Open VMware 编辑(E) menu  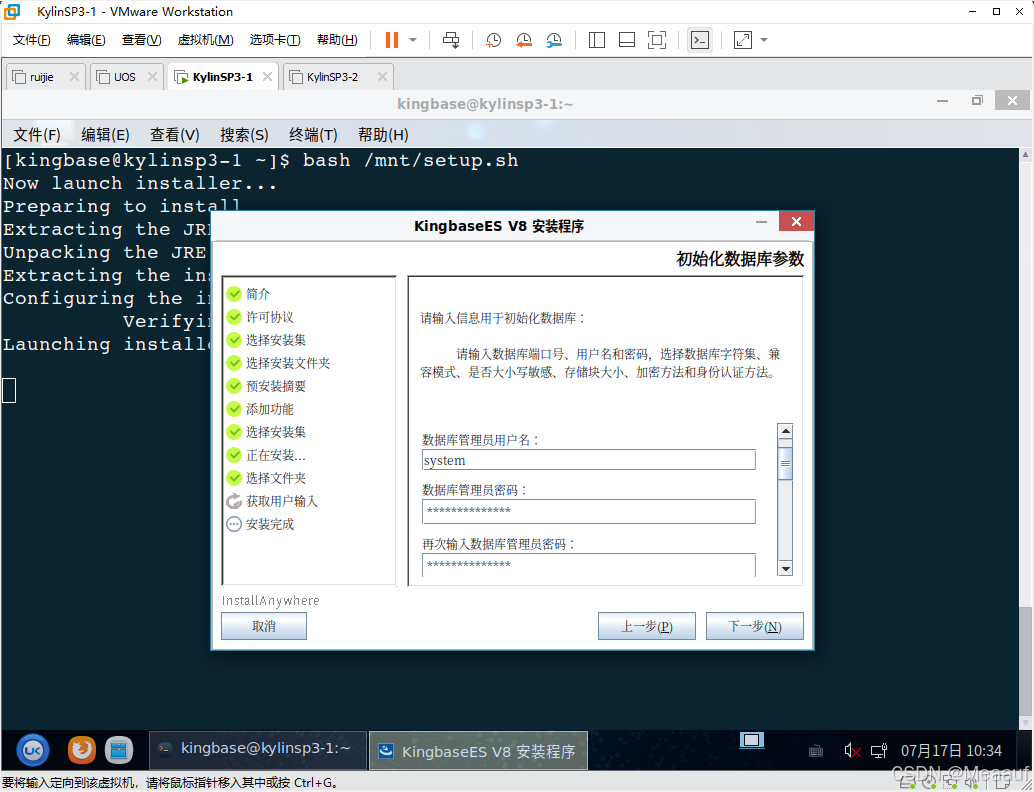coord(86,40)
